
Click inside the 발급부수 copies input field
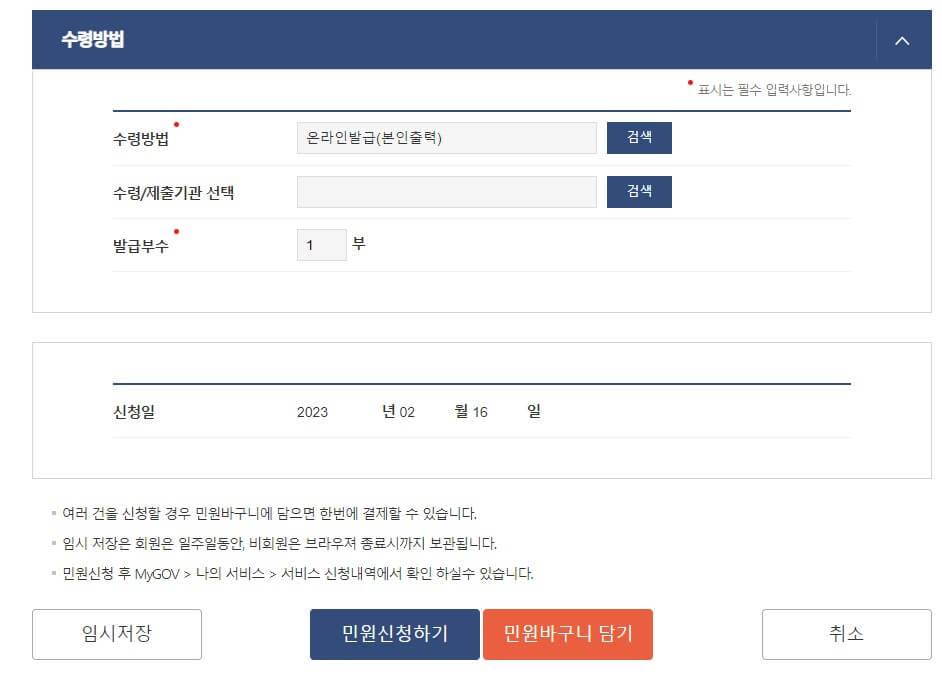320,243
